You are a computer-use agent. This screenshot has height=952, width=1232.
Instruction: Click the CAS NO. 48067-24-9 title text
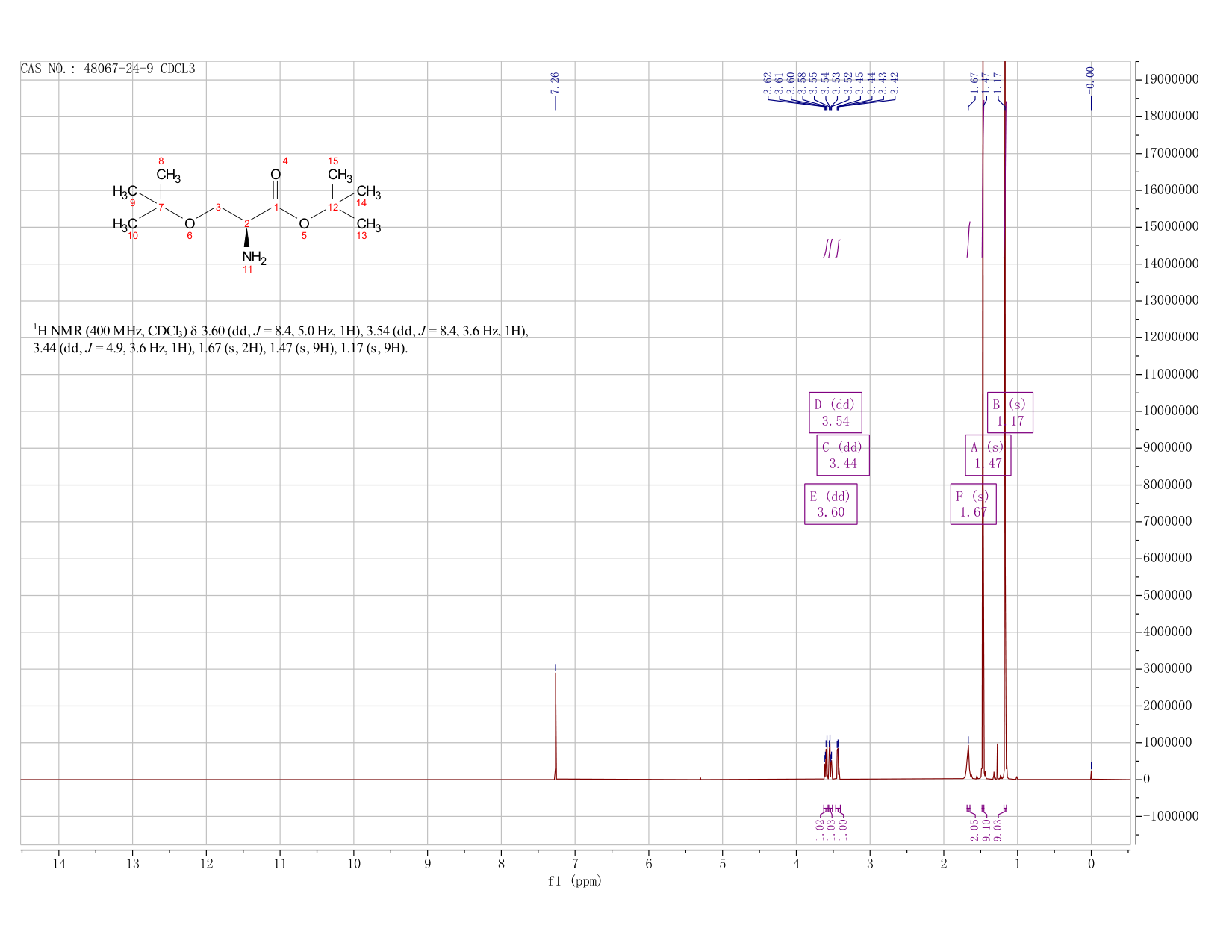[108, 69]
